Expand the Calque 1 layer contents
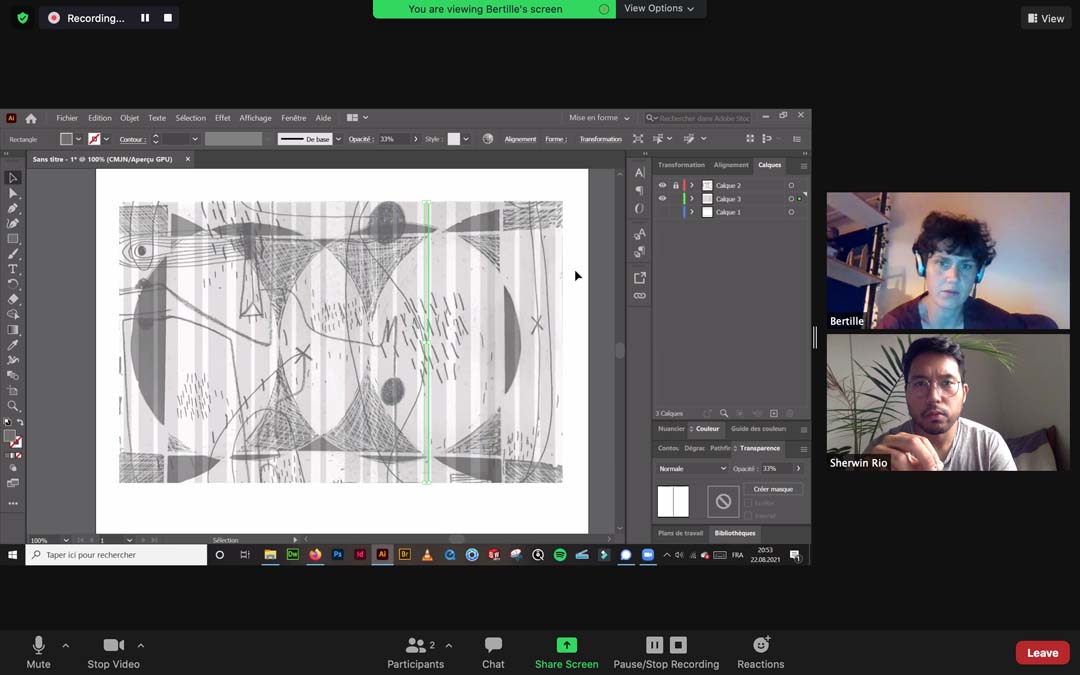Viewport: 1080px width, 675px height. (692, 212)
